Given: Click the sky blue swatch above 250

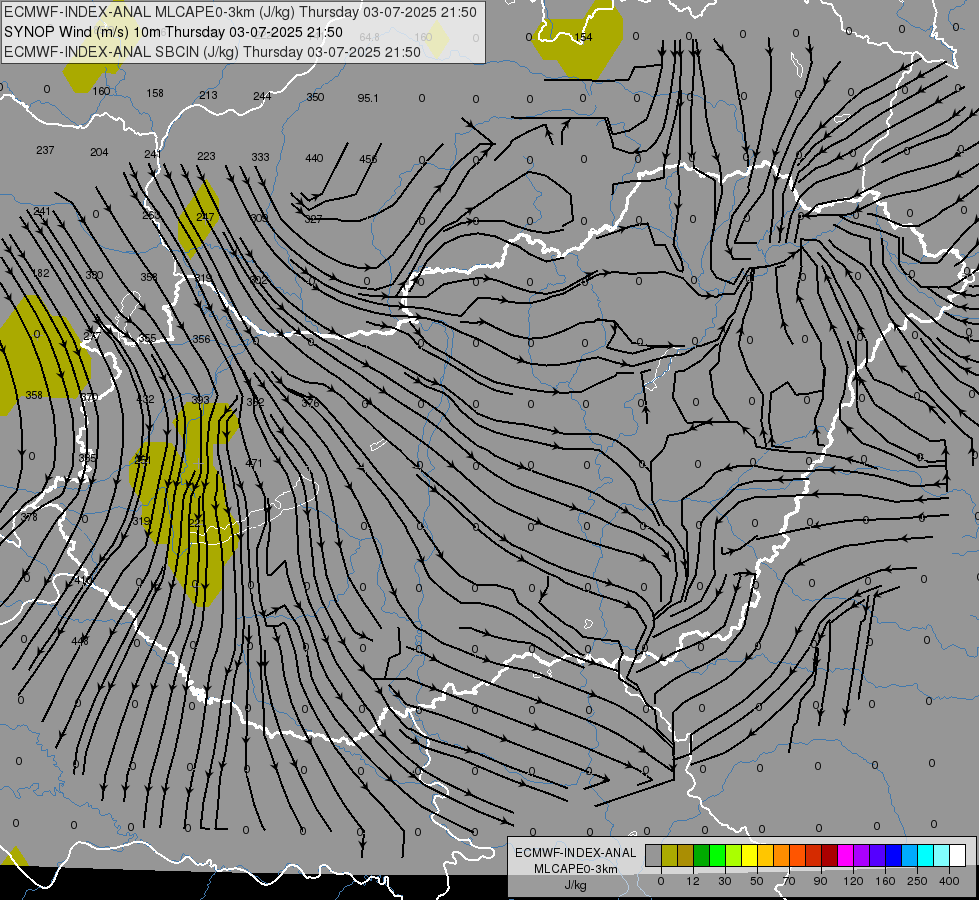Looking at the screenshot, I should (x=910, y=855).
